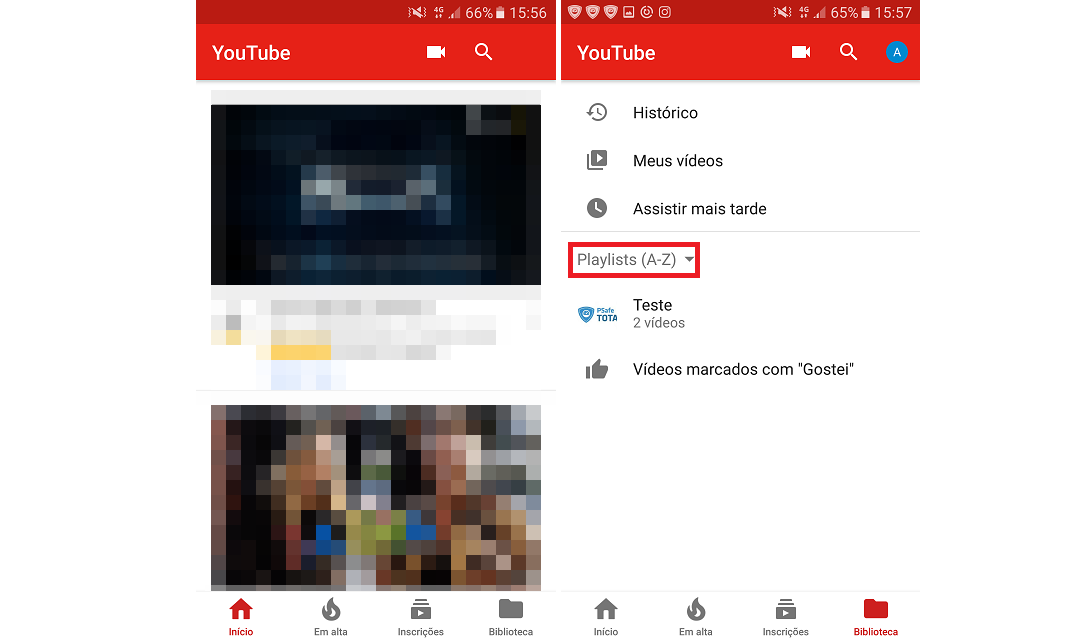
Task: Tap the red Início home icon
Action: tap(241, 610)
